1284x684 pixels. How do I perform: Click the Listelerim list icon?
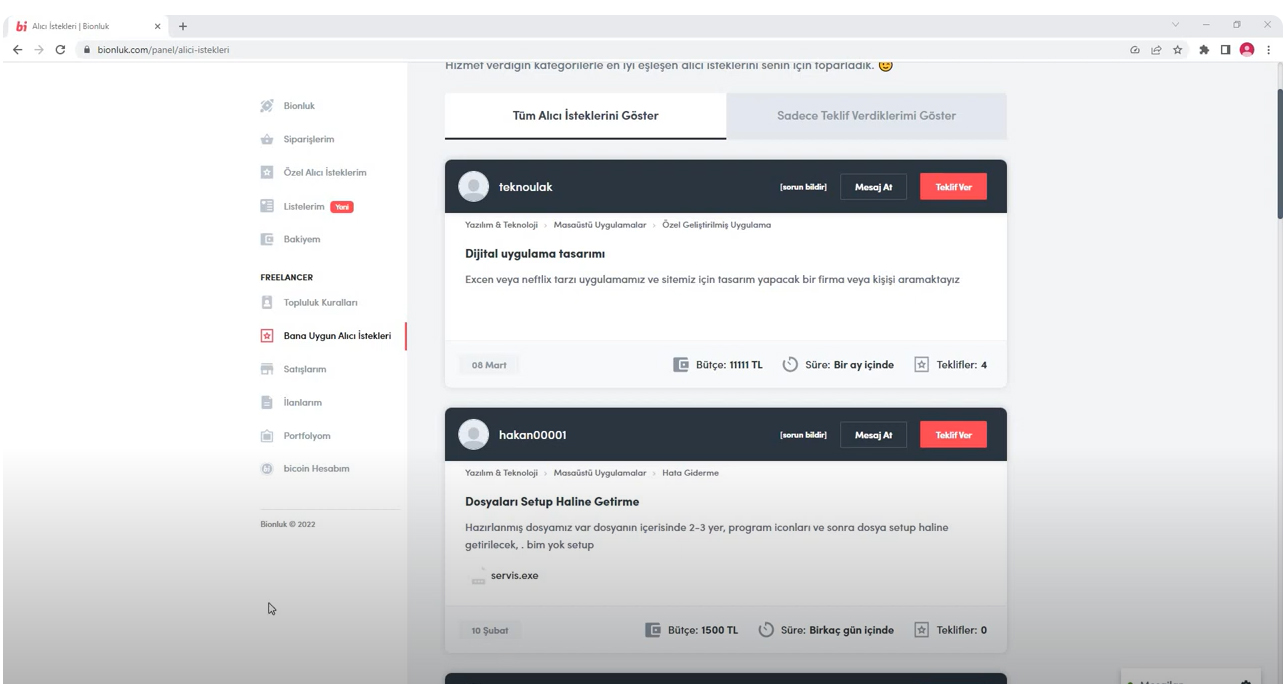click(267, 207)
